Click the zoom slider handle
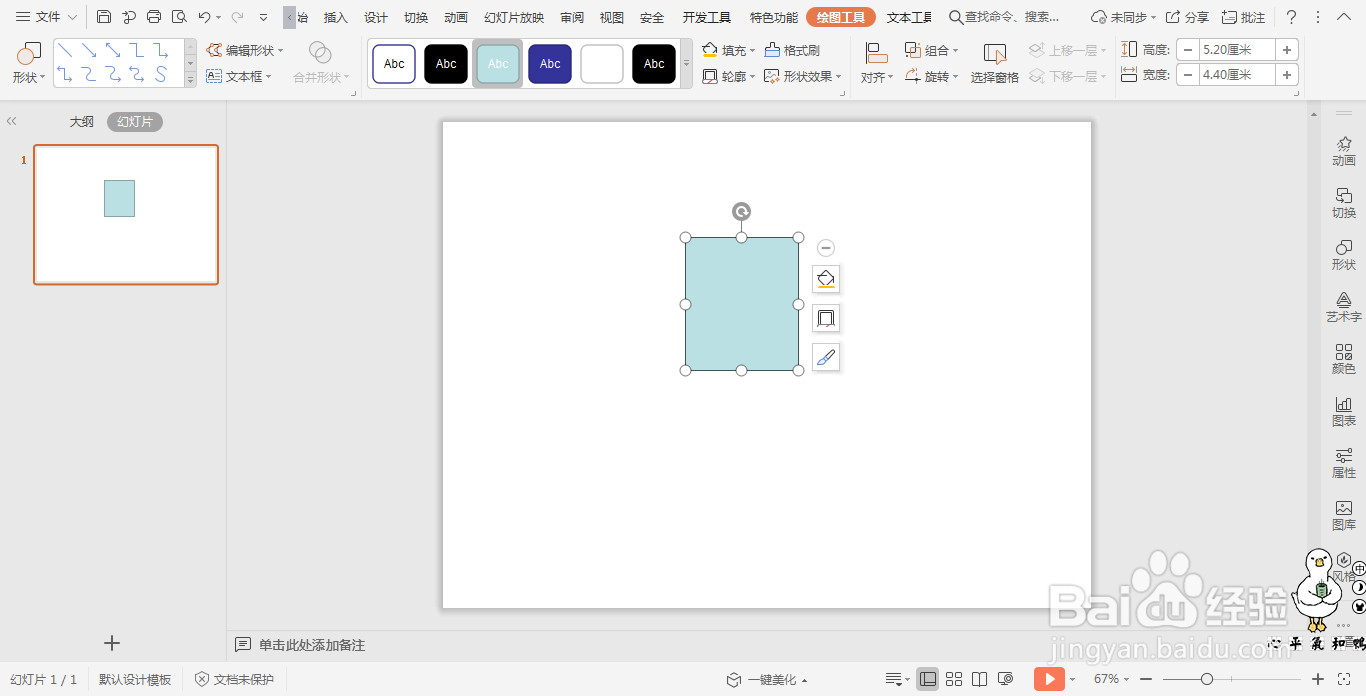The image size is (1366, 696). click(x=1207, y=679)
